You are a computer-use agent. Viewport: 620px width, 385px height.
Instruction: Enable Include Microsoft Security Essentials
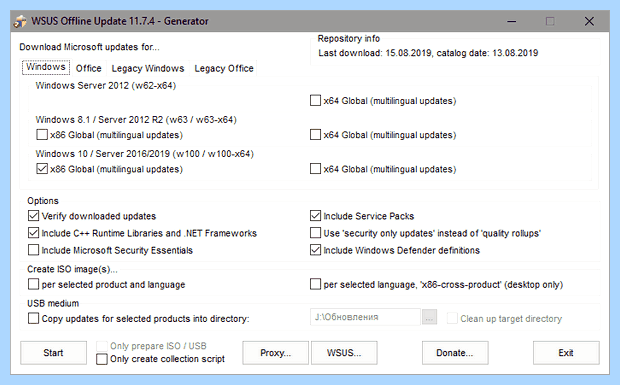(34, 250)
